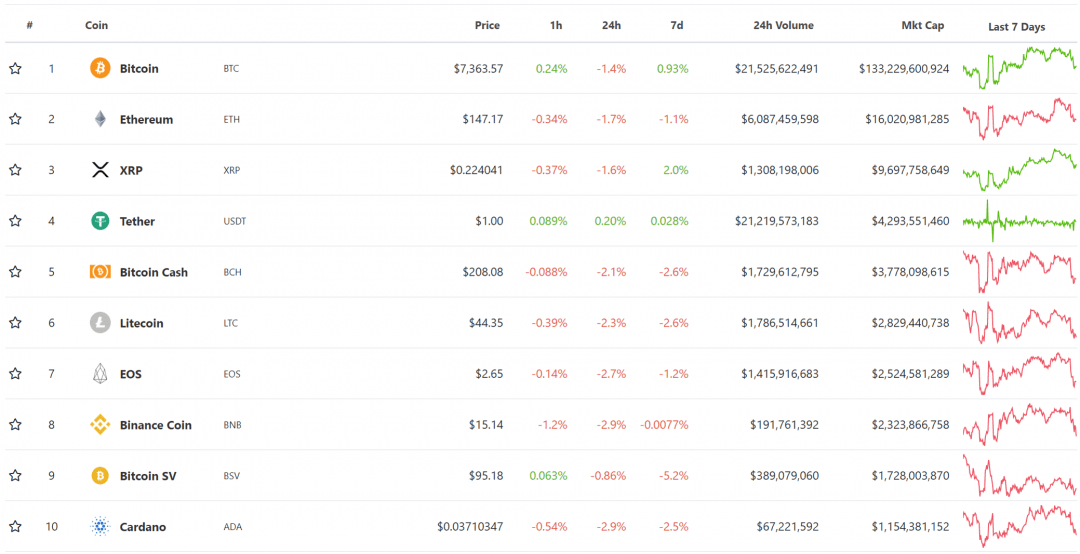Open the Binance Coin link
This screenshot has width=1080, height=554.
pos(156,425)
